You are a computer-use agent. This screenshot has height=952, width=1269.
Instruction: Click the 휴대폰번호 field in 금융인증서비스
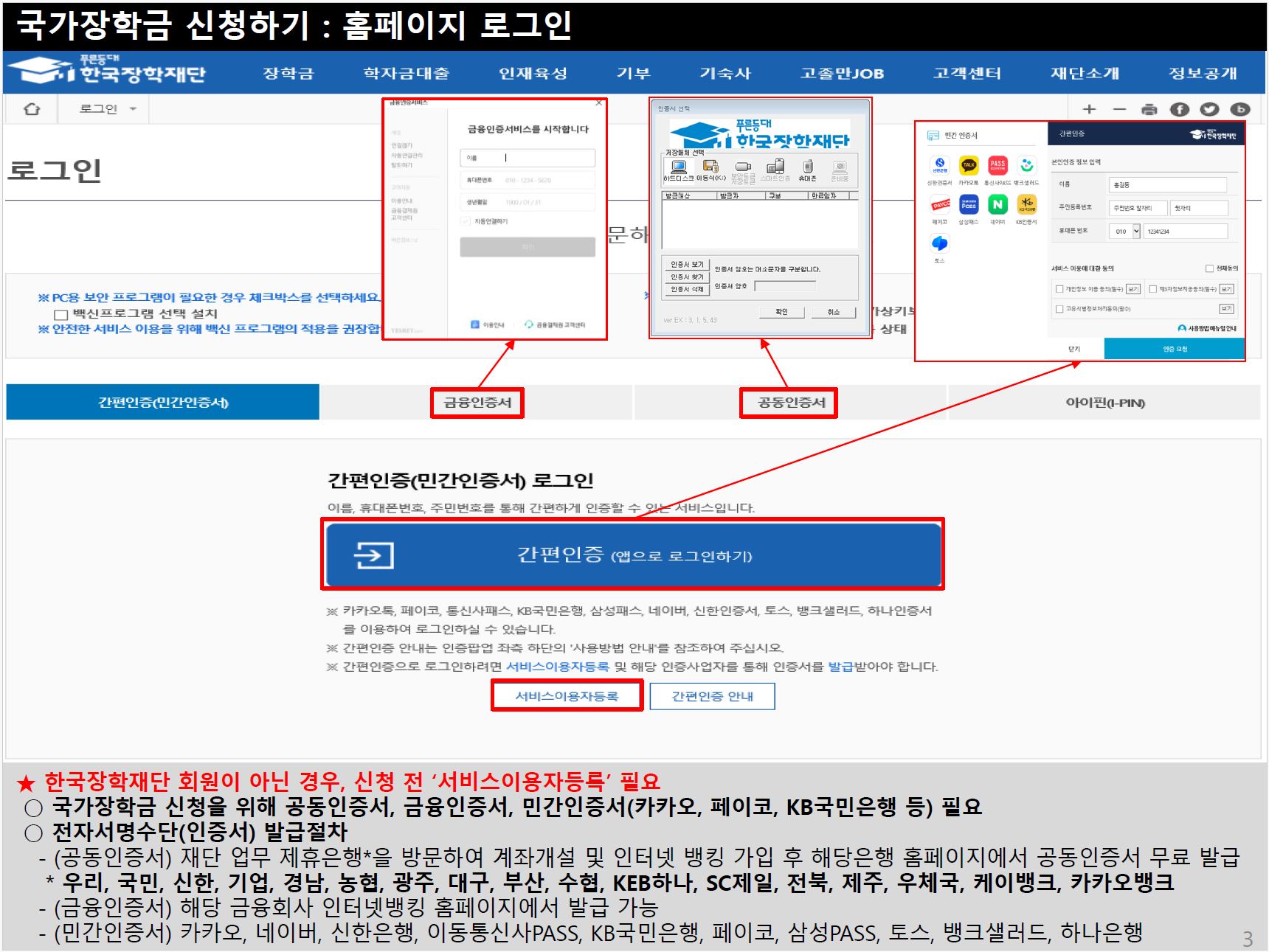pyautogui.click(x=528, y=180)
